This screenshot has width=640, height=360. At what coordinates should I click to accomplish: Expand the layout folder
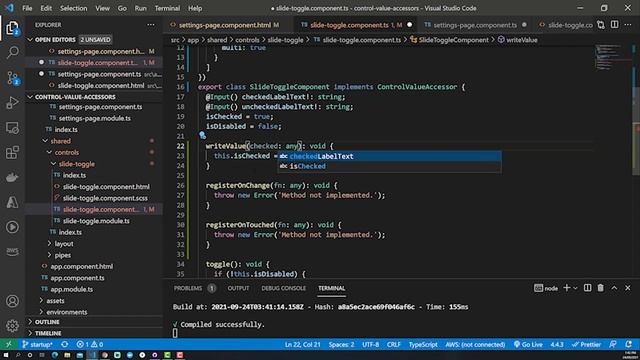[49, 243]
